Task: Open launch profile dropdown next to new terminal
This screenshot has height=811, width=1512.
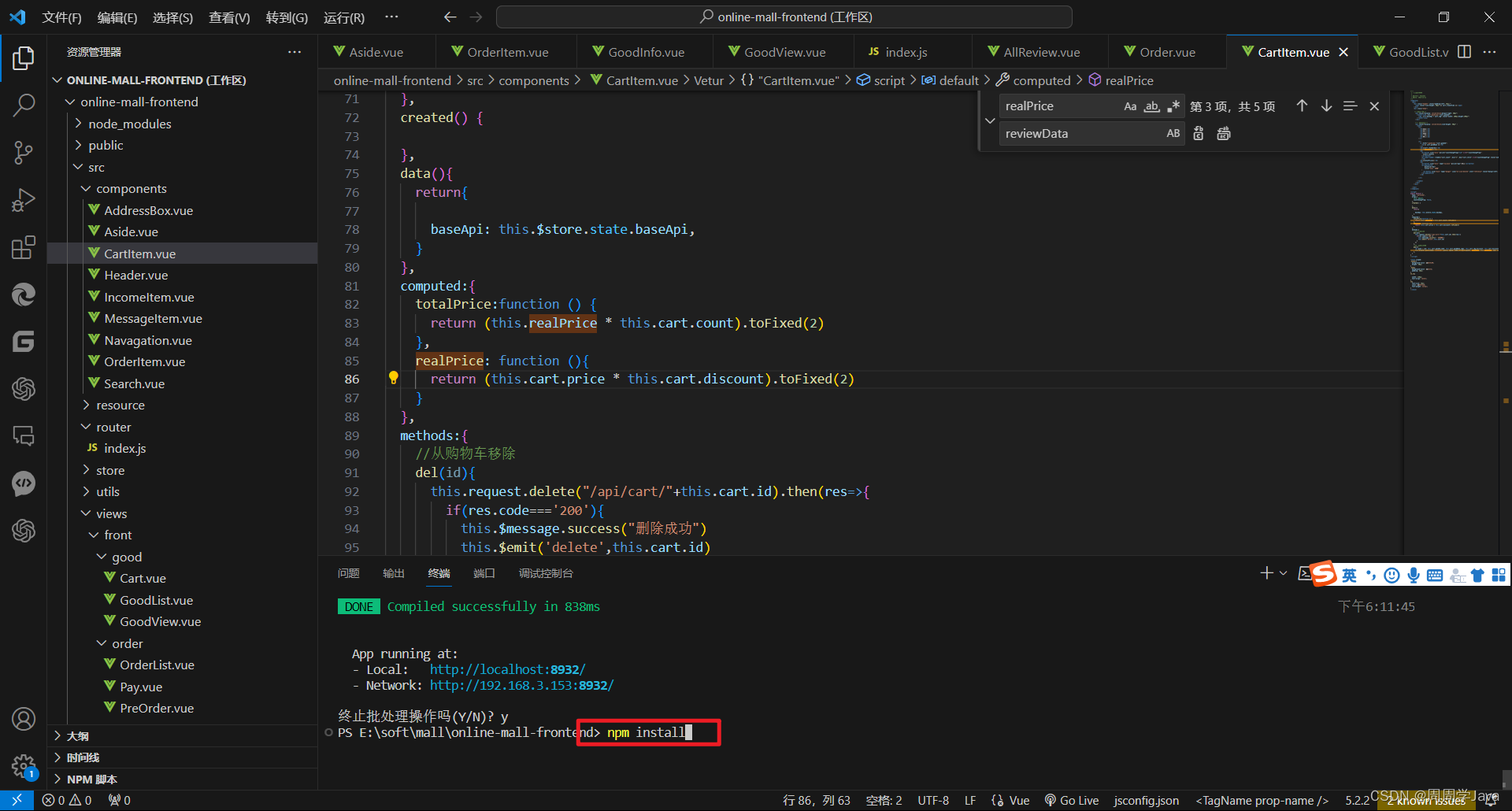Action: tap(1284, 573)
